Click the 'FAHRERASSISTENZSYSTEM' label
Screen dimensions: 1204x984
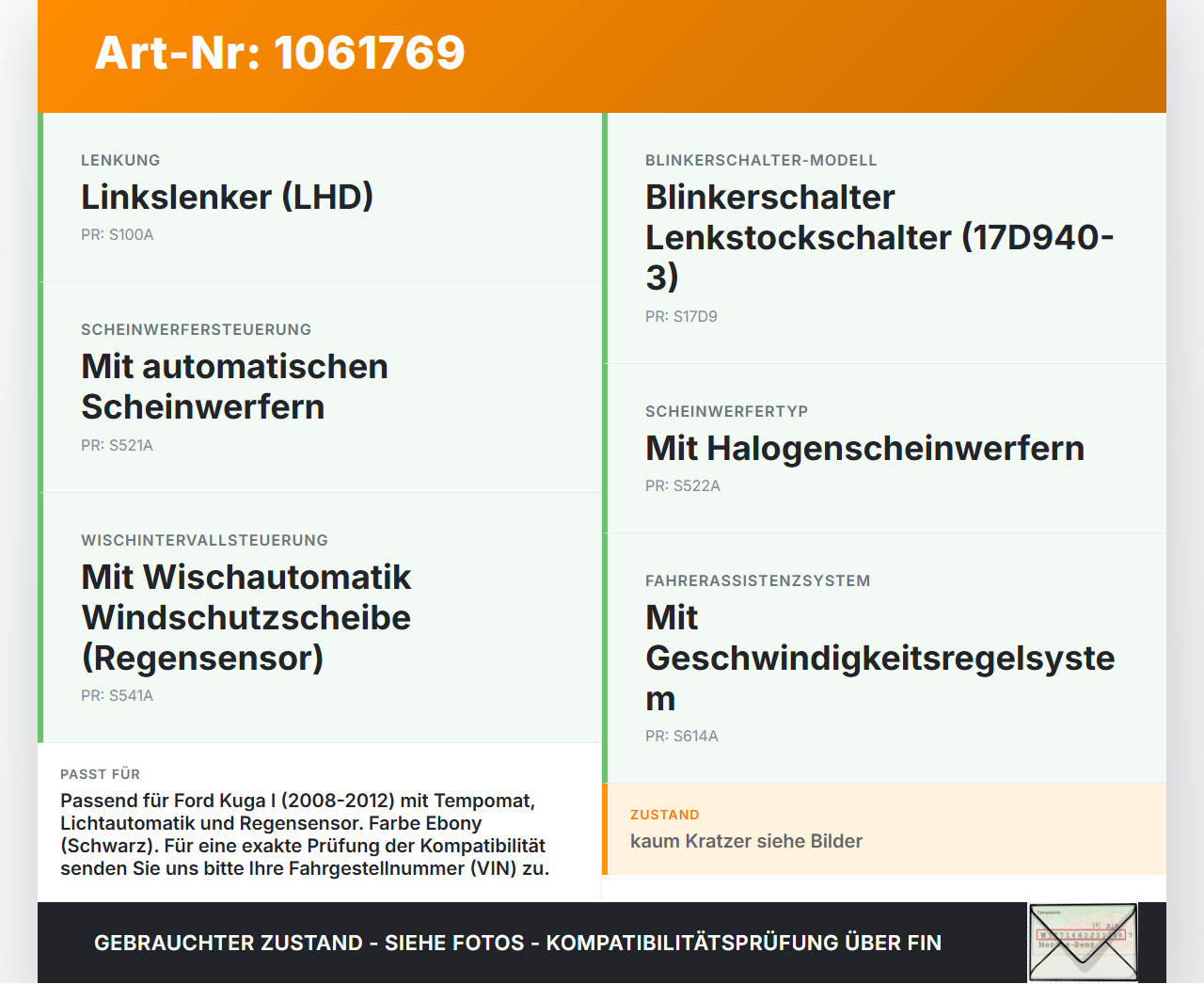(x=758, y=580)
